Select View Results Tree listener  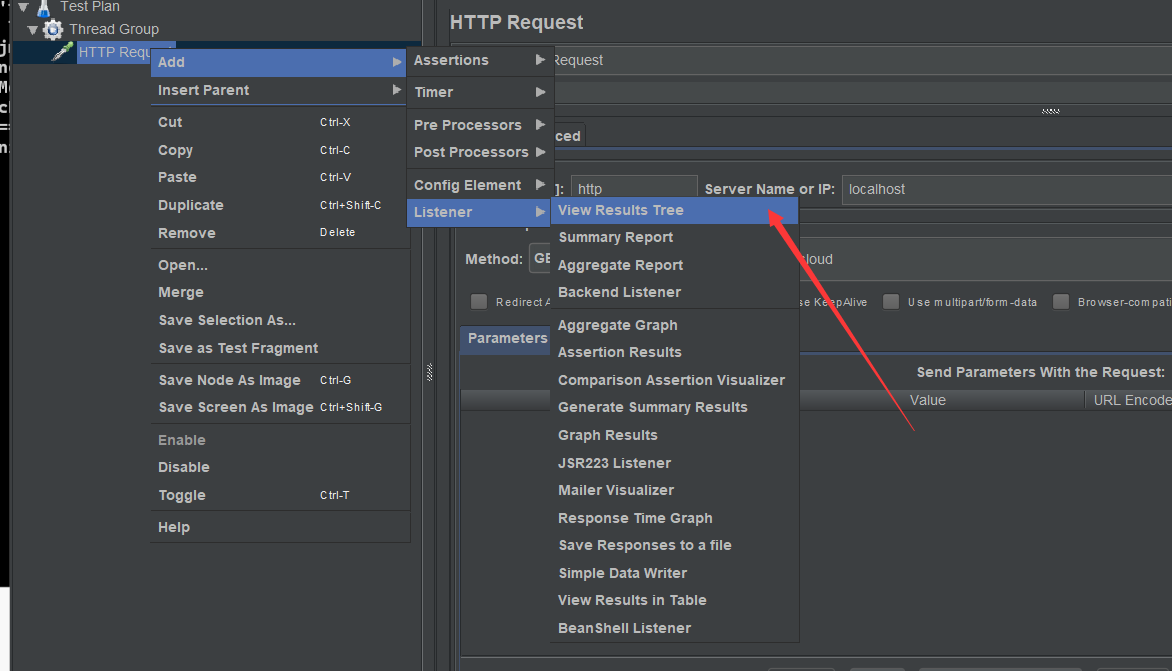pos(621,210)
